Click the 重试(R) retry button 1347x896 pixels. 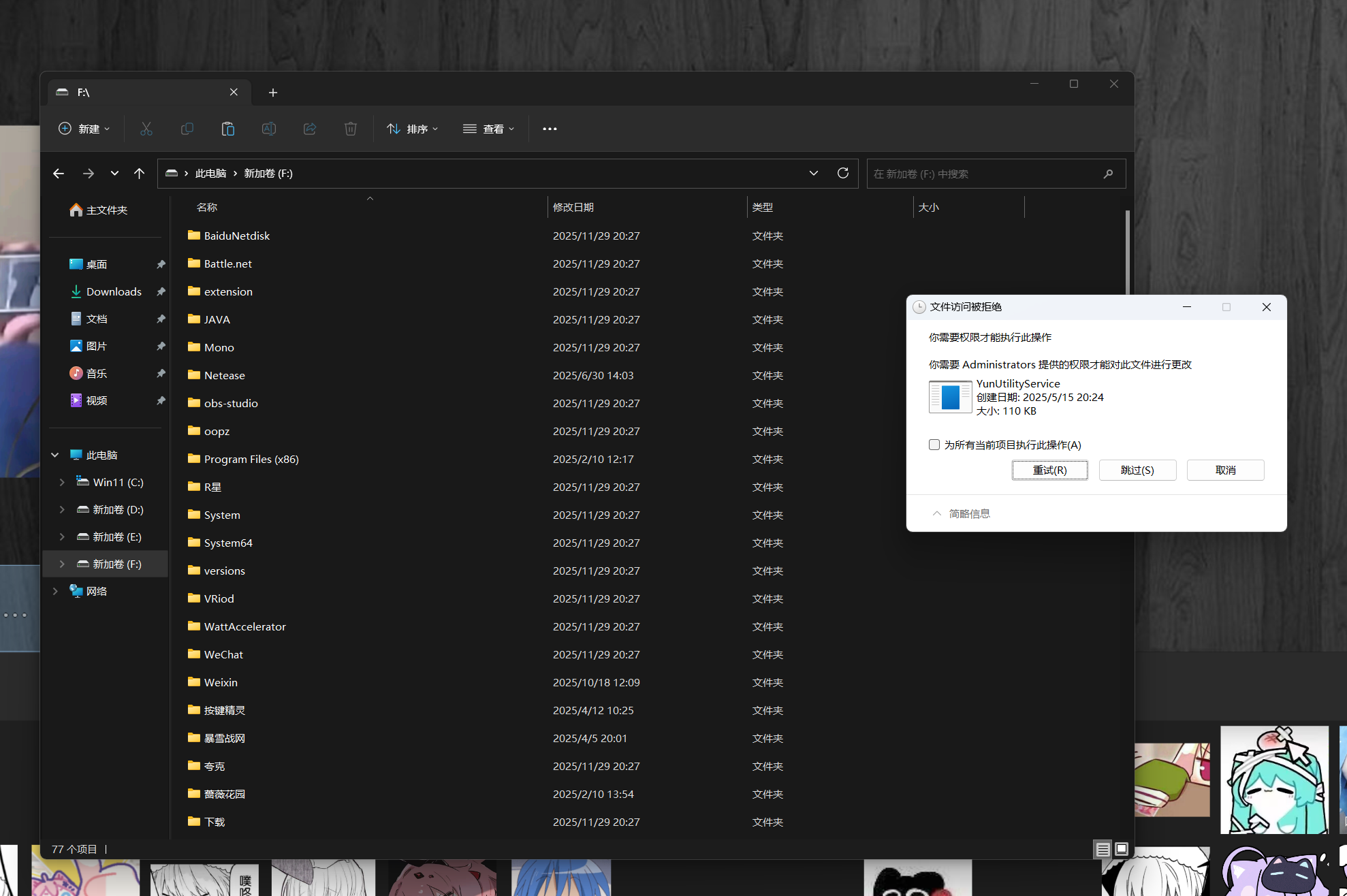coord(1049,470)
